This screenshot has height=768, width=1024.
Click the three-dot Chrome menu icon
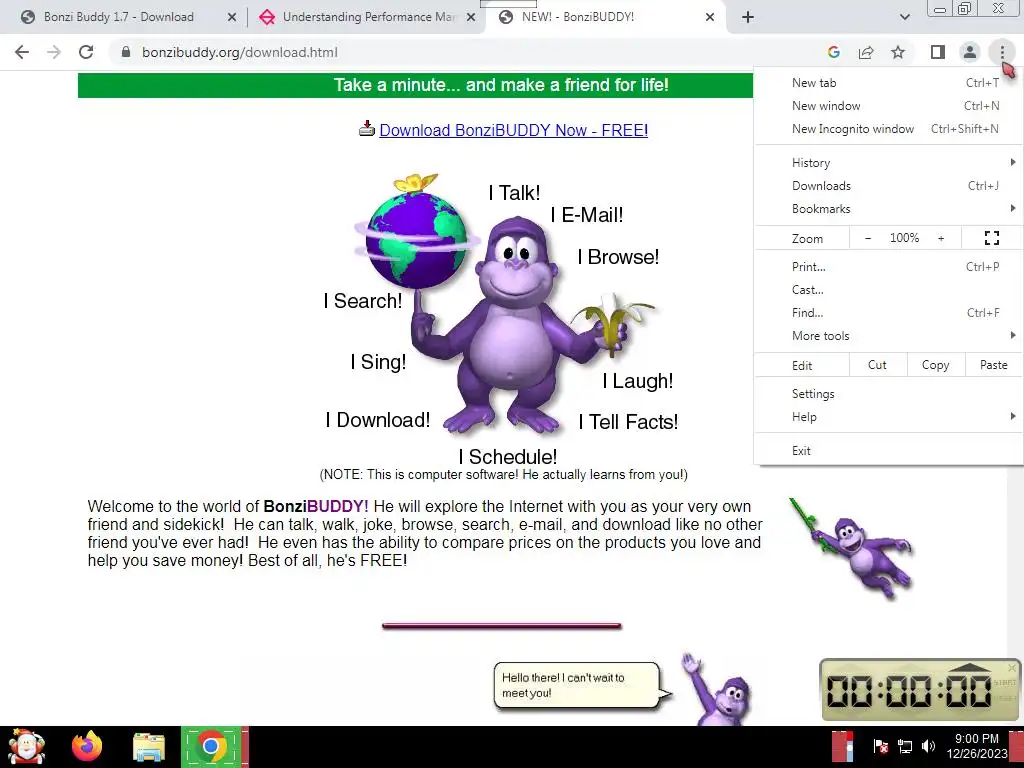coord(1002,52)
